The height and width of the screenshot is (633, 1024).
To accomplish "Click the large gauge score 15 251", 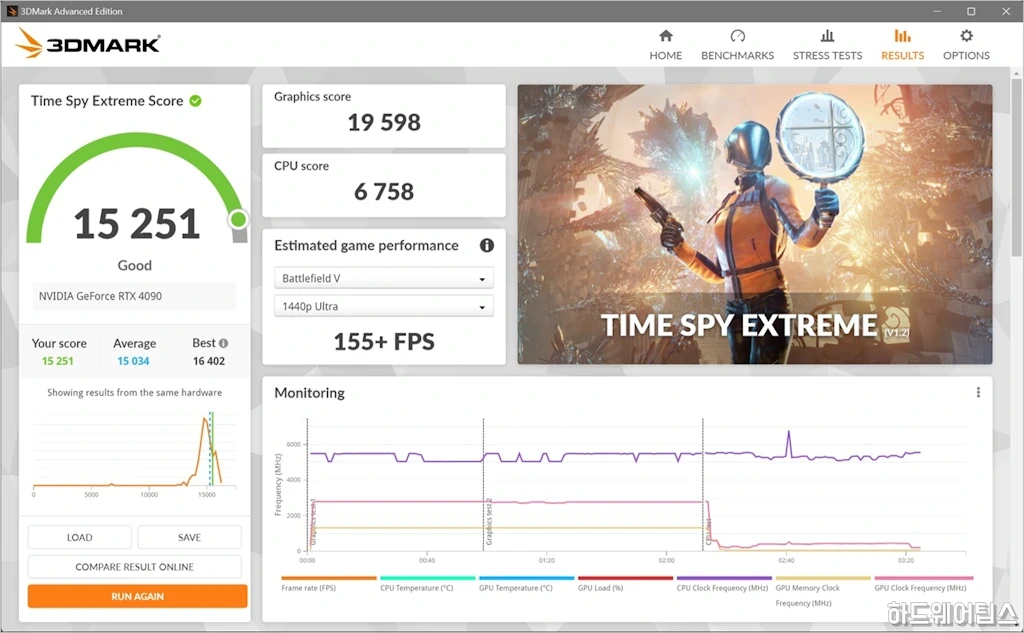I will click(136, 223).
